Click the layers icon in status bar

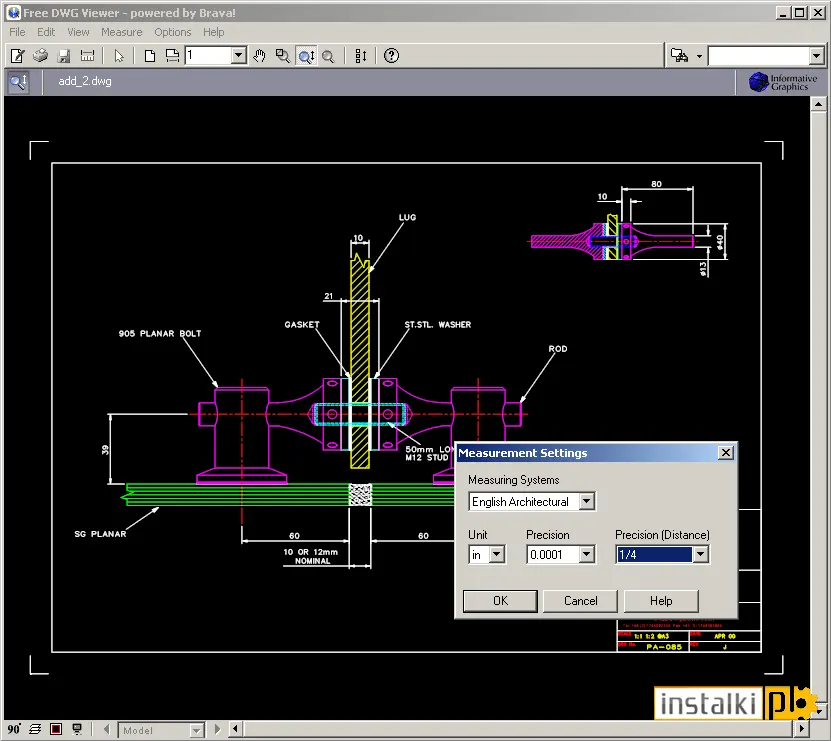coord(35,729)
